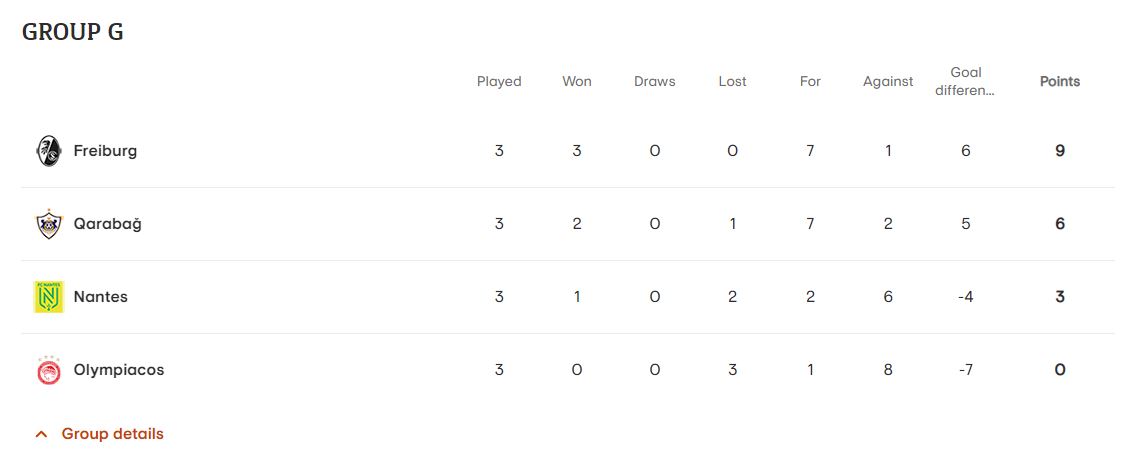The image size is (1127, 456).
Task: Collapse the Group details chevron arrow
Action: [x=41, y=434]
